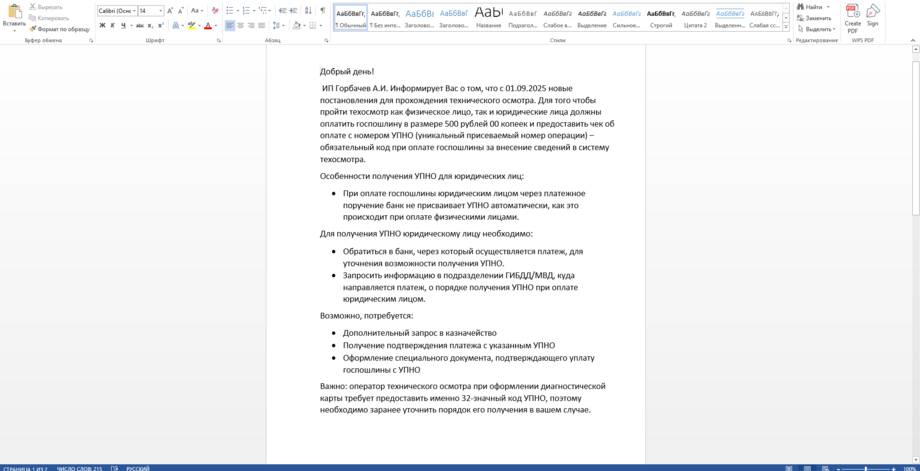
Task: Click the word count in status bar
Action: (x=80, y=468)
